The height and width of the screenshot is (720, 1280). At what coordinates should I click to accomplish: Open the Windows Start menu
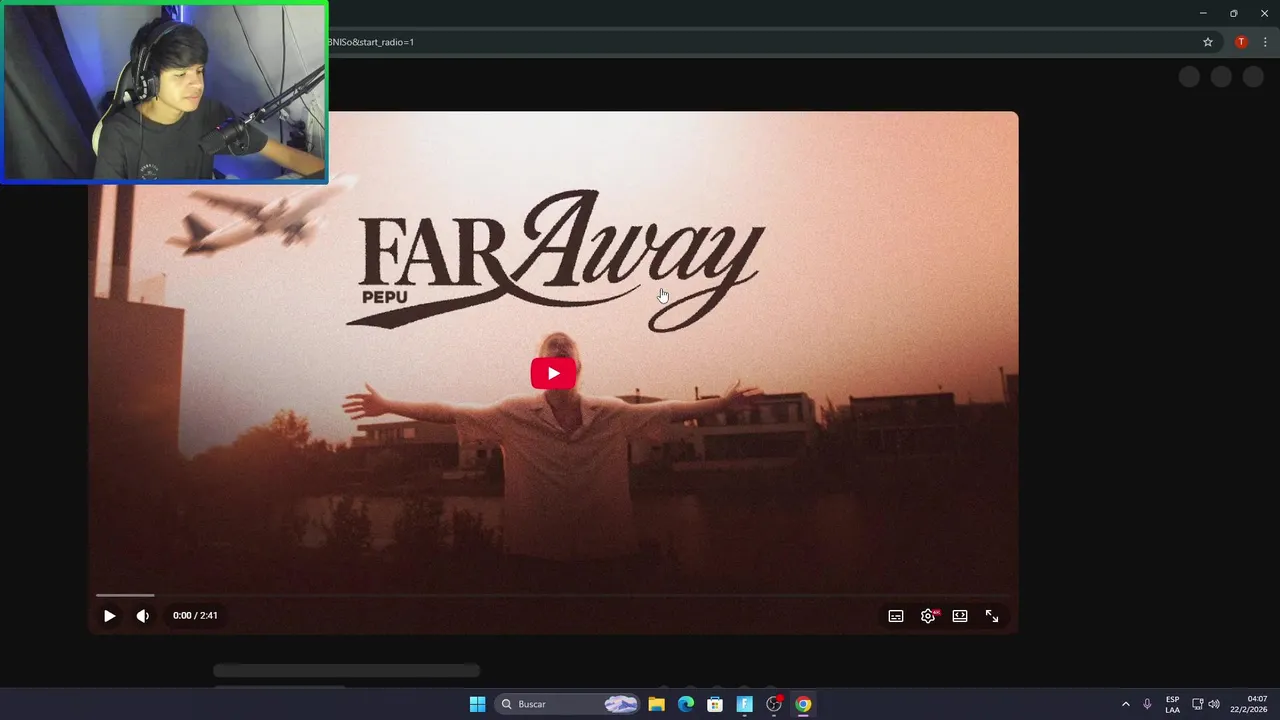[x=477, y=704]
